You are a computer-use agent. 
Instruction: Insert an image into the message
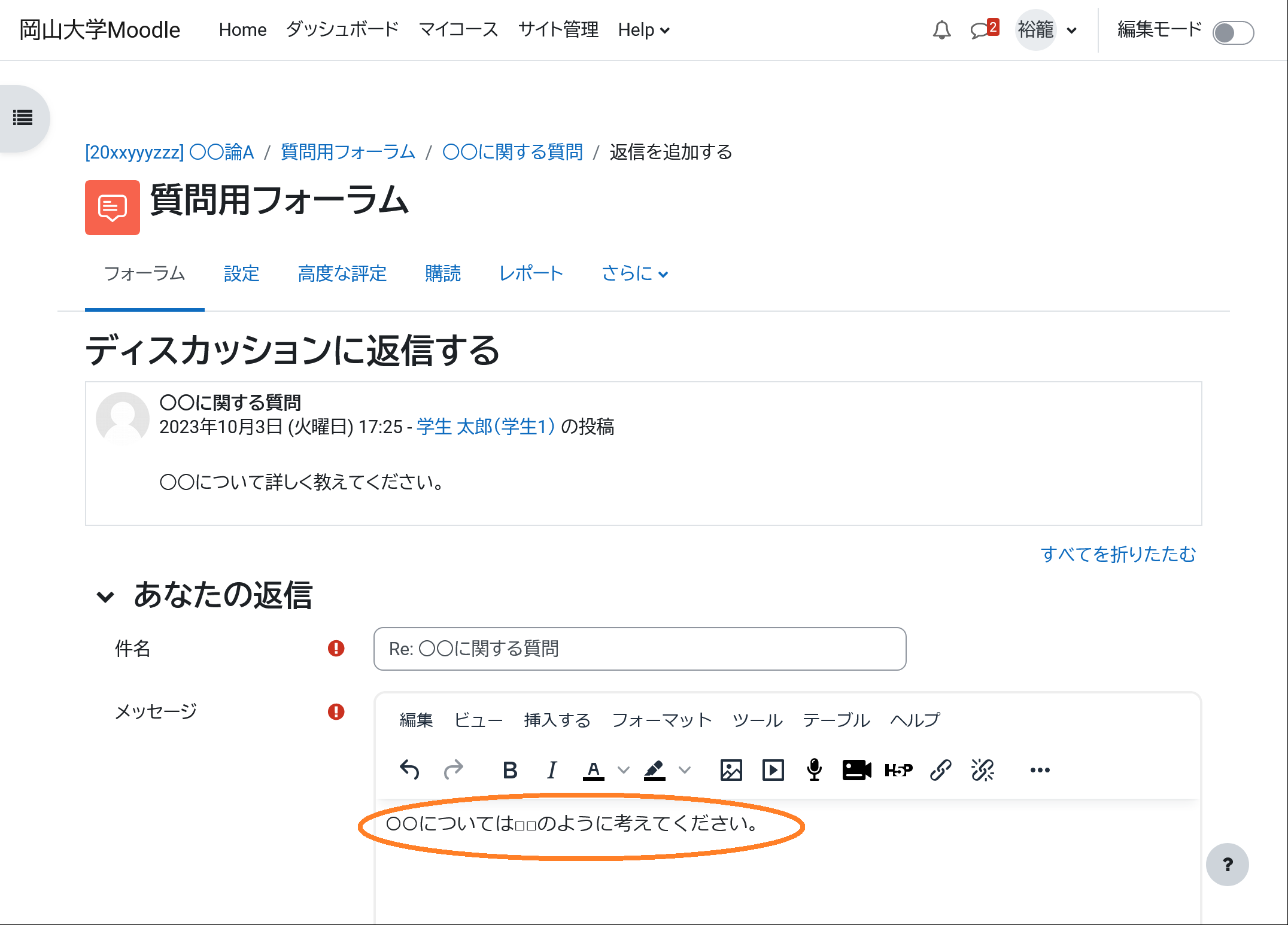click(731, 770)
